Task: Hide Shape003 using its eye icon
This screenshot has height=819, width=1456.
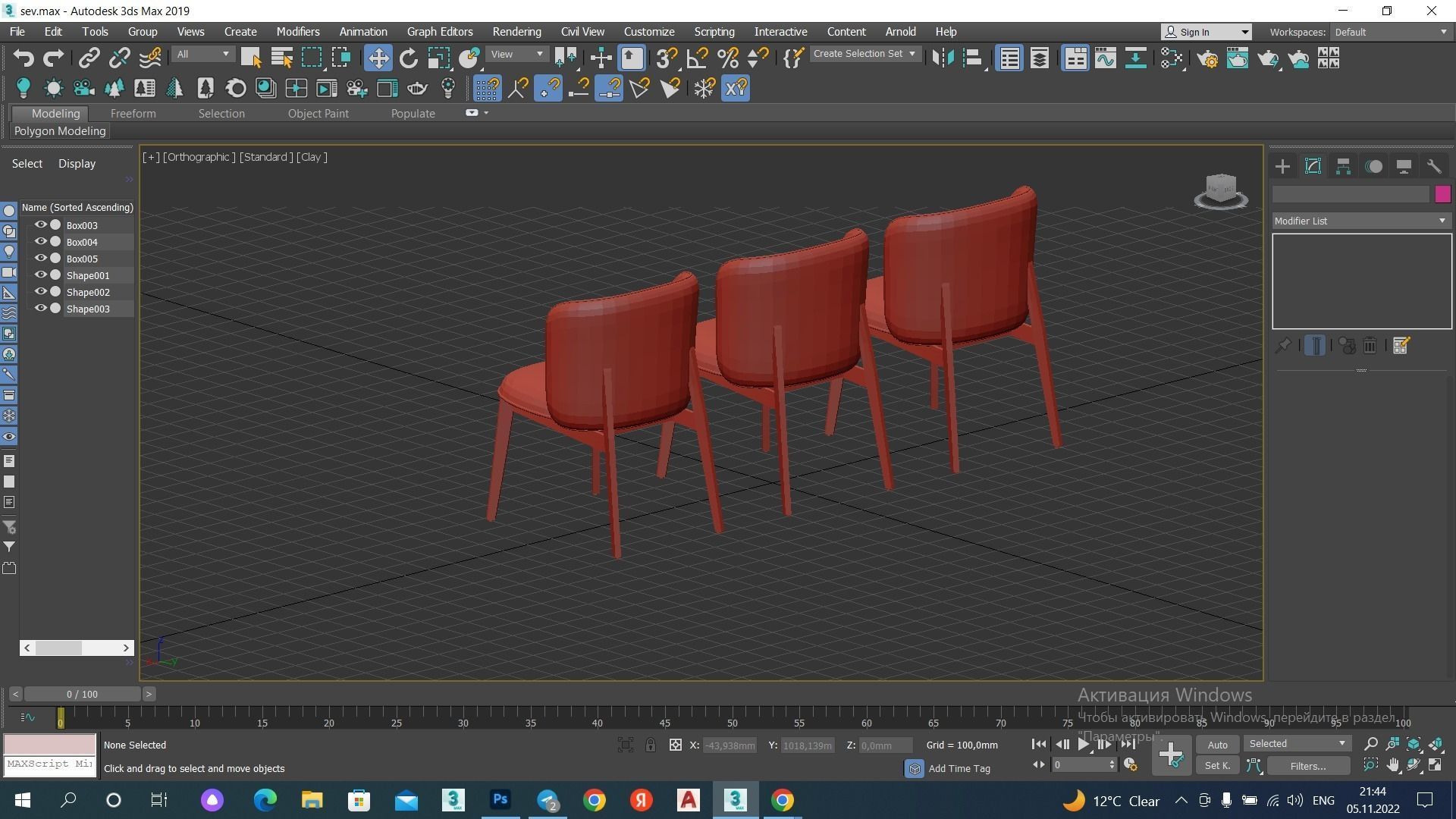Action: coord(40,308)
